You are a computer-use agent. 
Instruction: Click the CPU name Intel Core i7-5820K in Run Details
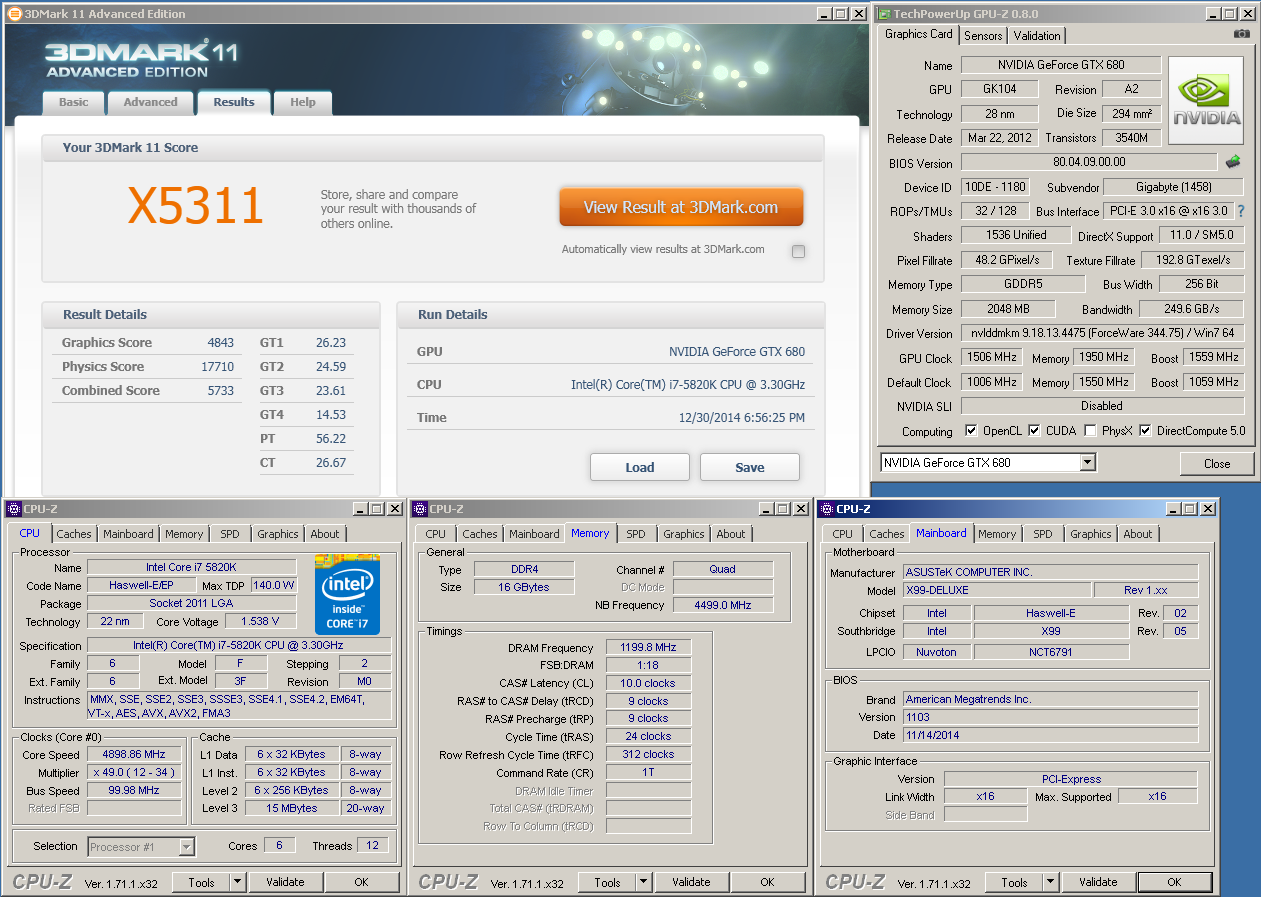[x=688, y=385]
